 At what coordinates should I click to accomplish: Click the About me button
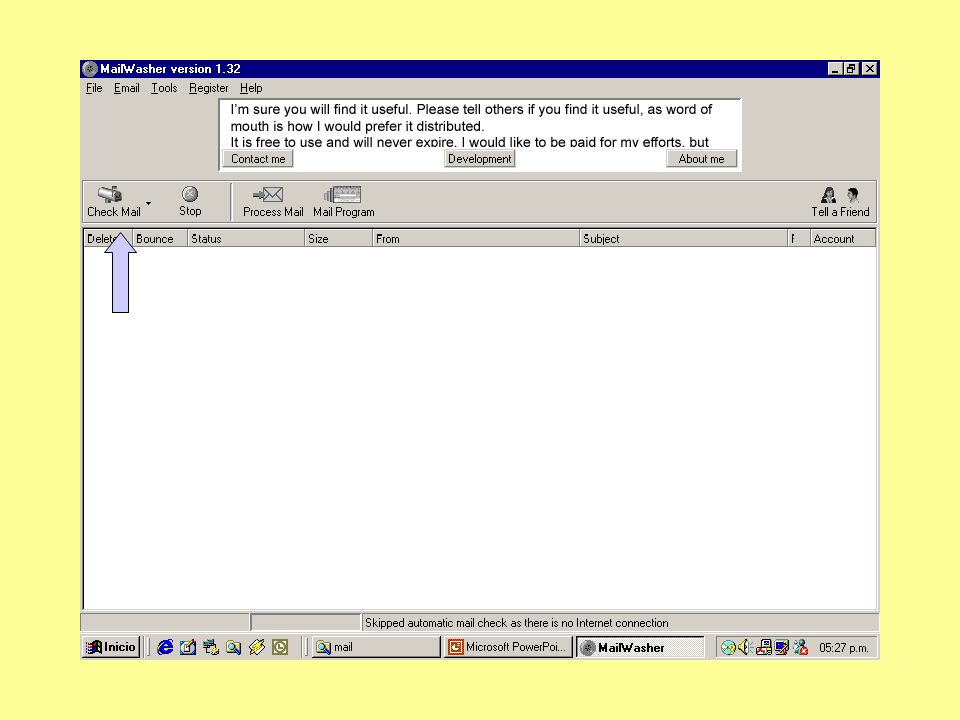pyautogui.click(x=701, y=159)
